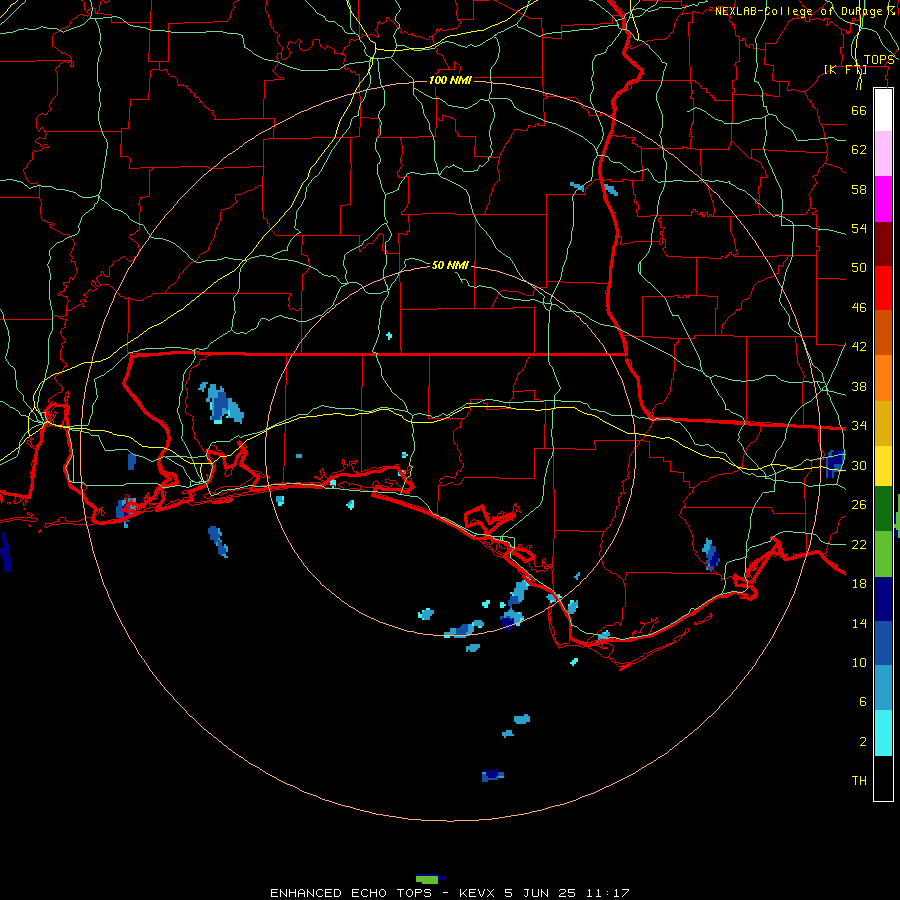
Task: Click the legend value "18"
Action: [x=859, y=584]
